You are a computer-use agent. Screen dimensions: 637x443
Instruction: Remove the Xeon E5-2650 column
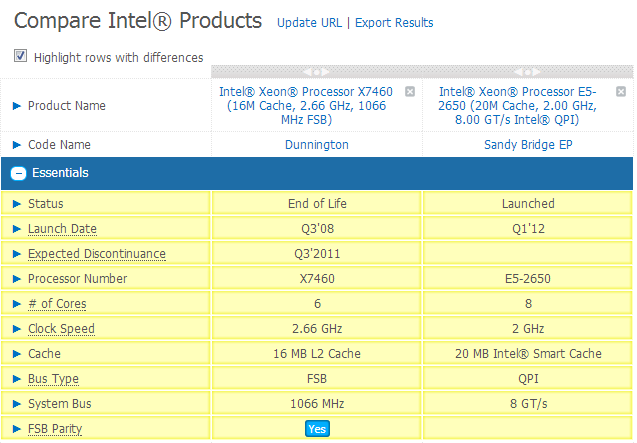point(621,92)
